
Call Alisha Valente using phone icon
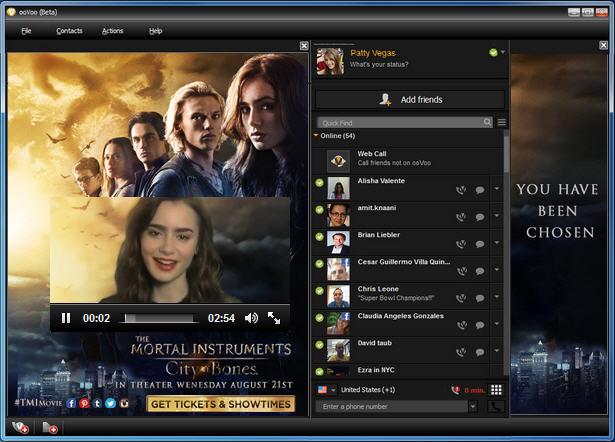click(460, 189)
